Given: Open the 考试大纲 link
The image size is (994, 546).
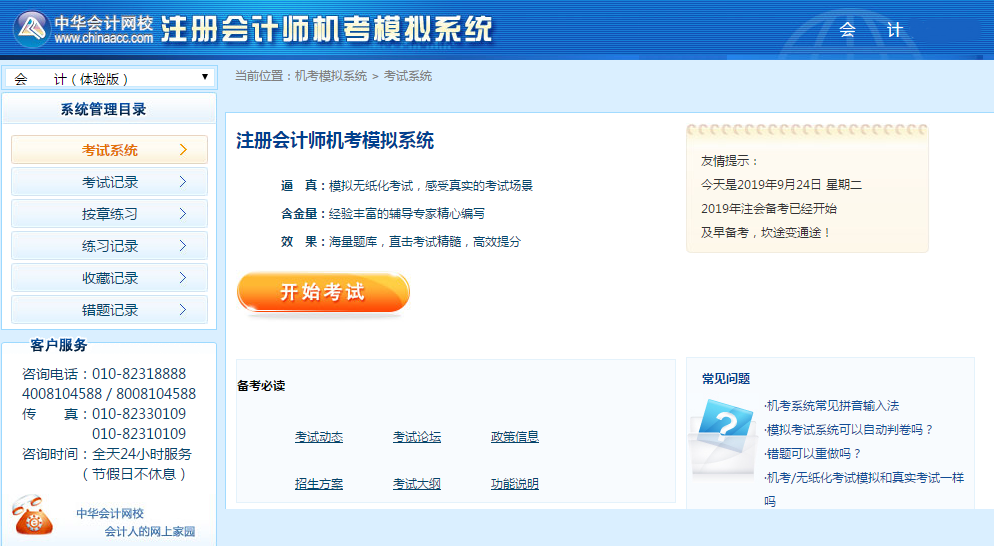Looking at the screenshot, I should coord(416,484).
